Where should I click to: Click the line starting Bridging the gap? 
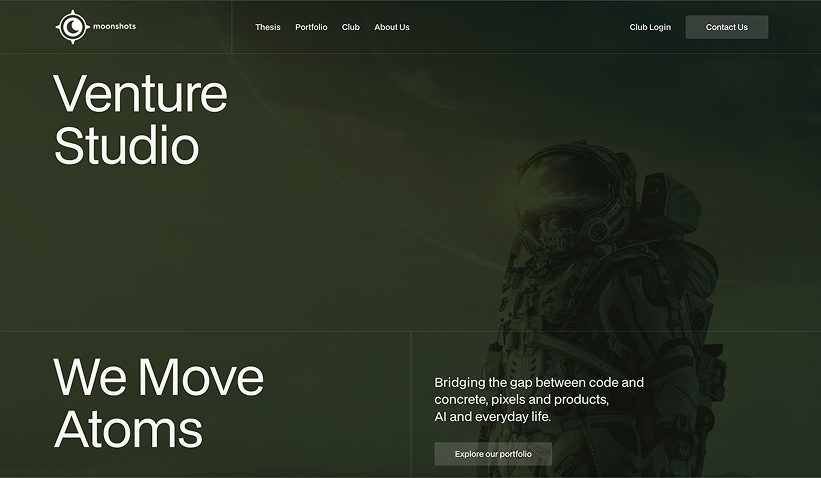(539, 382)
